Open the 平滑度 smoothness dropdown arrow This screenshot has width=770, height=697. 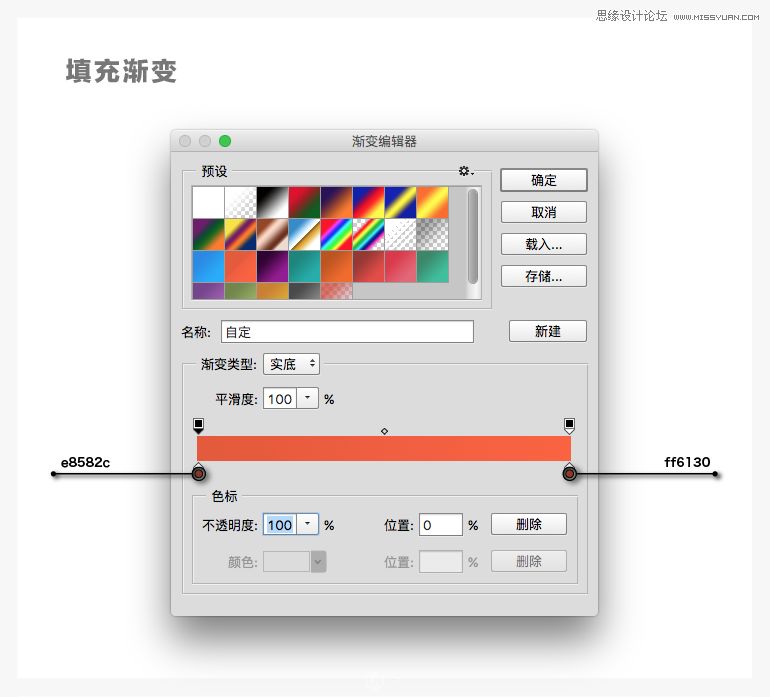(x=308, y=398)
